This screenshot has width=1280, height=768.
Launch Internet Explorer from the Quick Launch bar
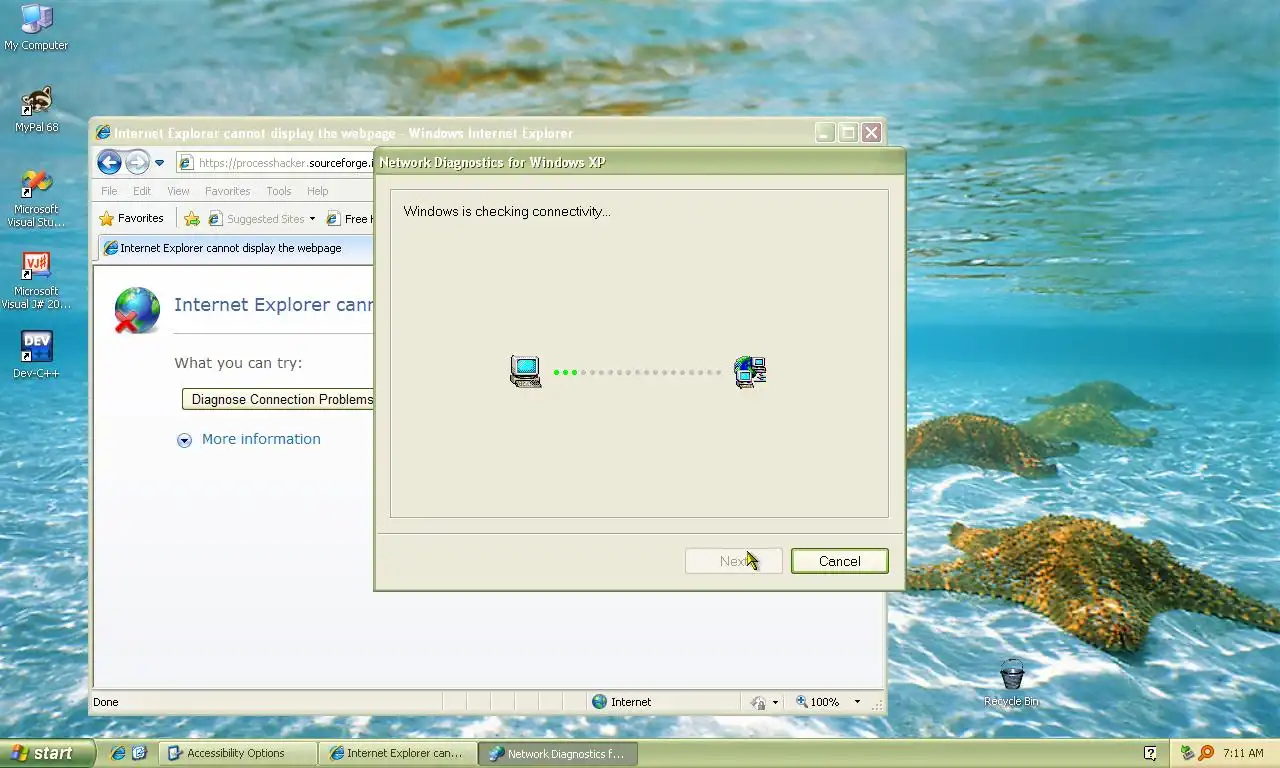click(x=119, y=753)
